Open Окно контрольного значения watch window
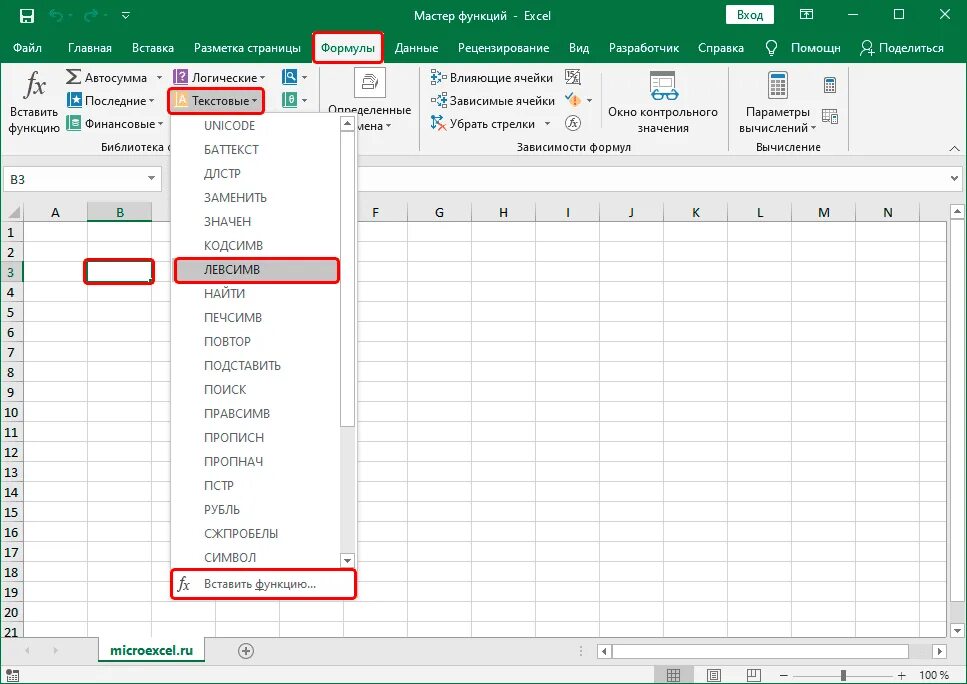This screenshot has height=684, width=967. [x=663, y=102]
